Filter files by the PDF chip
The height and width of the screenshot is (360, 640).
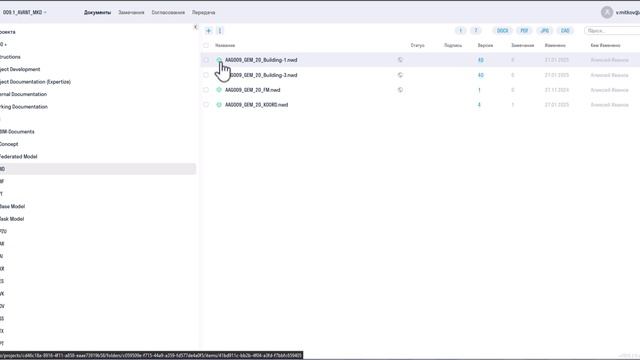pyautogui.click(x=524, y=31)
